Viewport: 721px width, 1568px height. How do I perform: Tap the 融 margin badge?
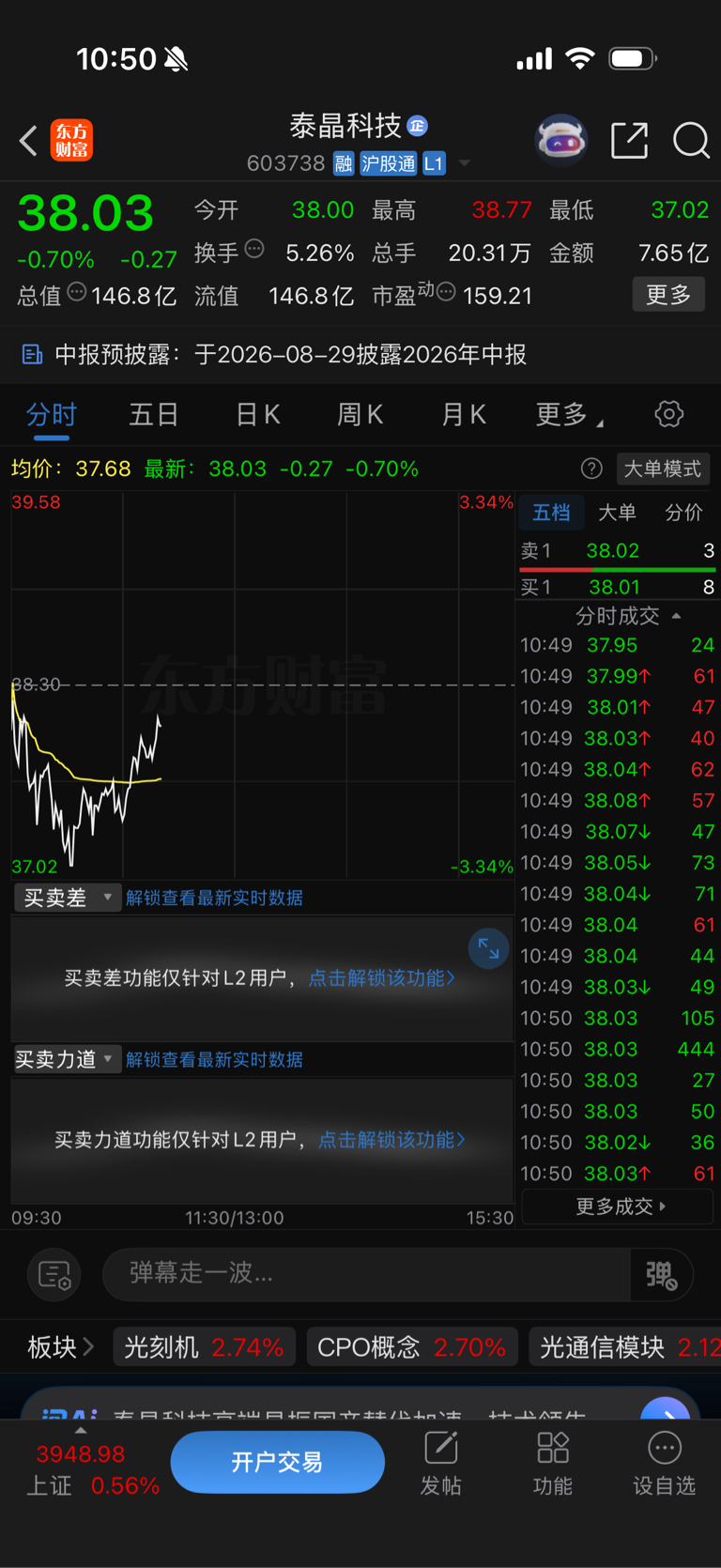344,163
